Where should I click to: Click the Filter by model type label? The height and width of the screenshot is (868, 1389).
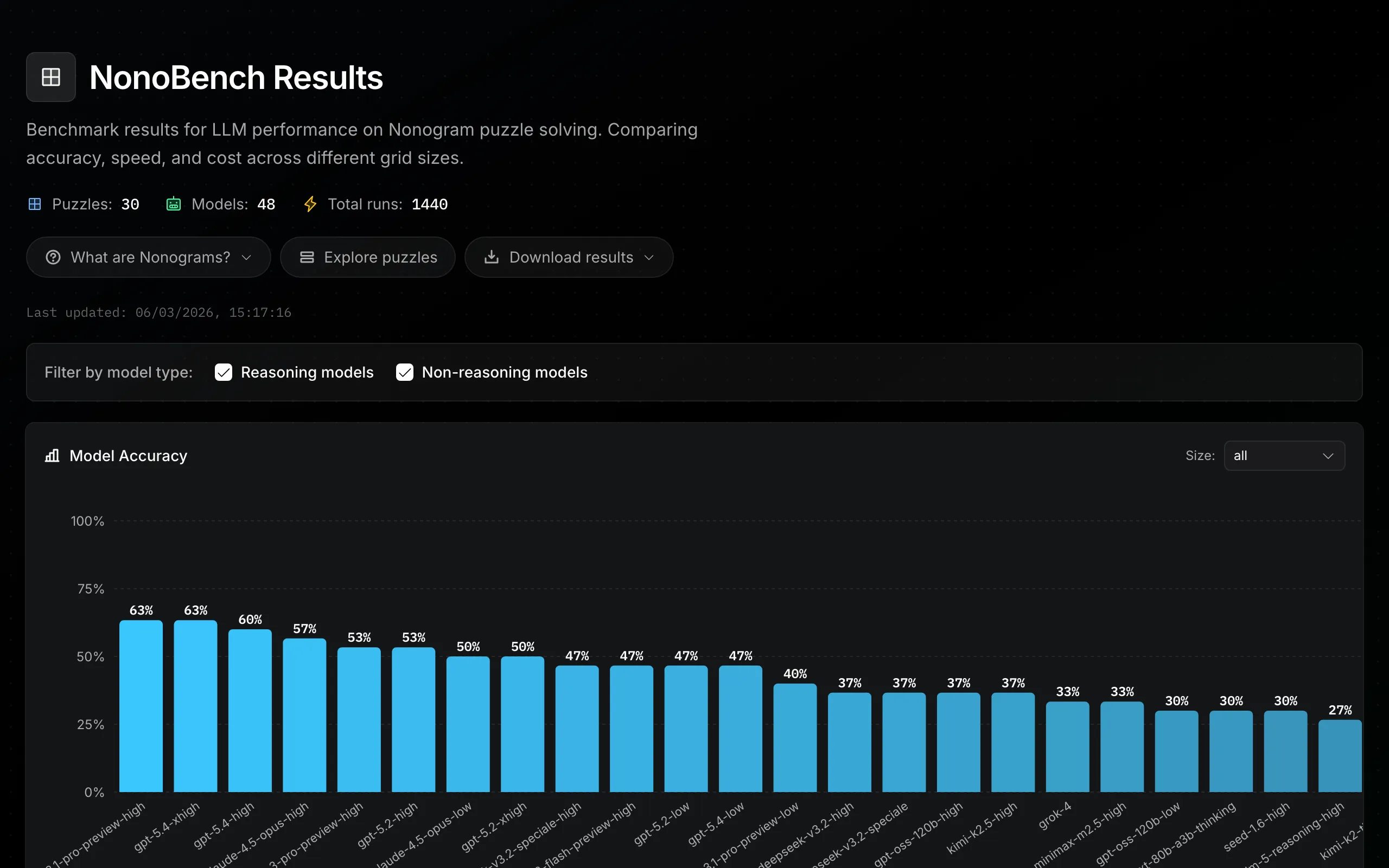(x=119, y=373)
